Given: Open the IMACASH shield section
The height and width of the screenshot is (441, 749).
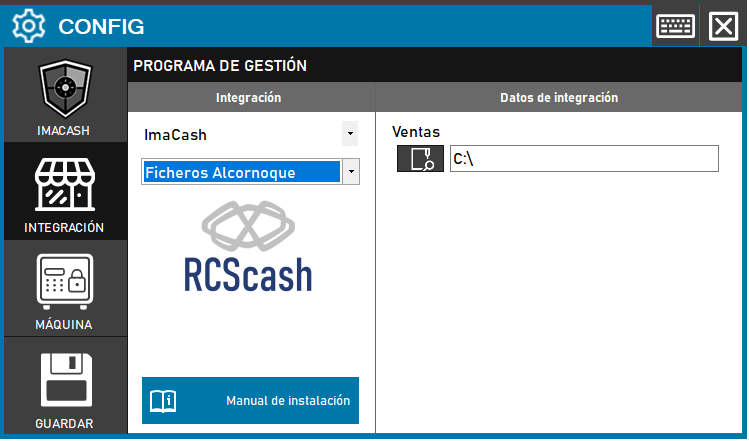Looking at the screenshot, I should tap(65, 94).
